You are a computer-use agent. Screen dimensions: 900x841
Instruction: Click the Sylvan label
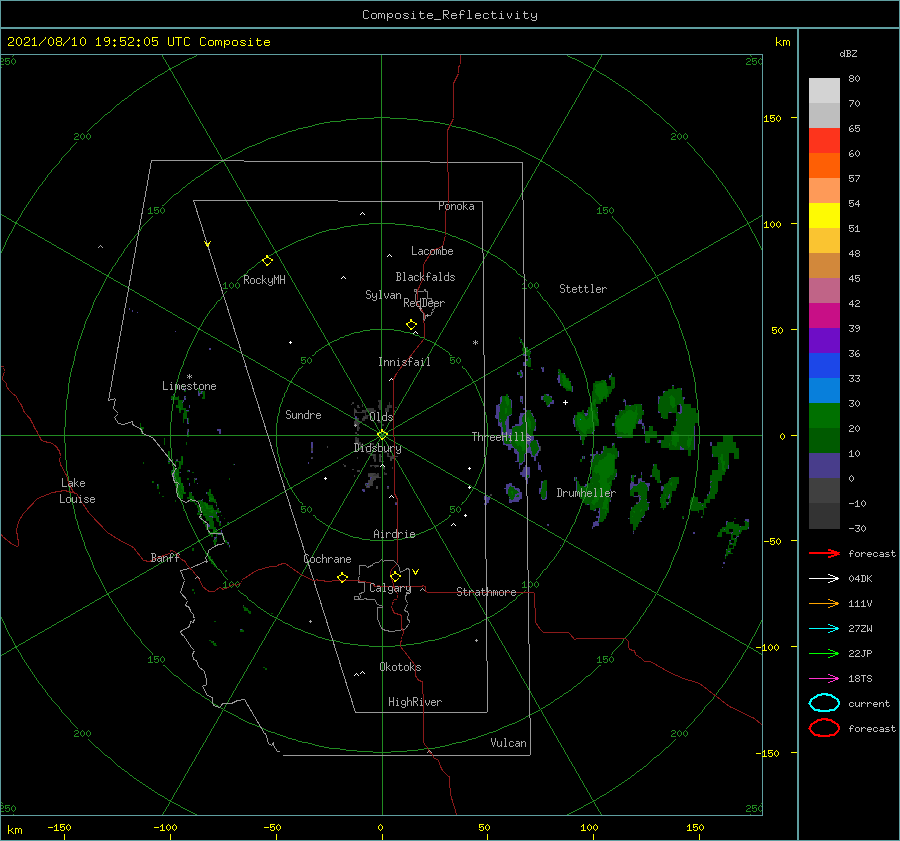coord(383,295)
